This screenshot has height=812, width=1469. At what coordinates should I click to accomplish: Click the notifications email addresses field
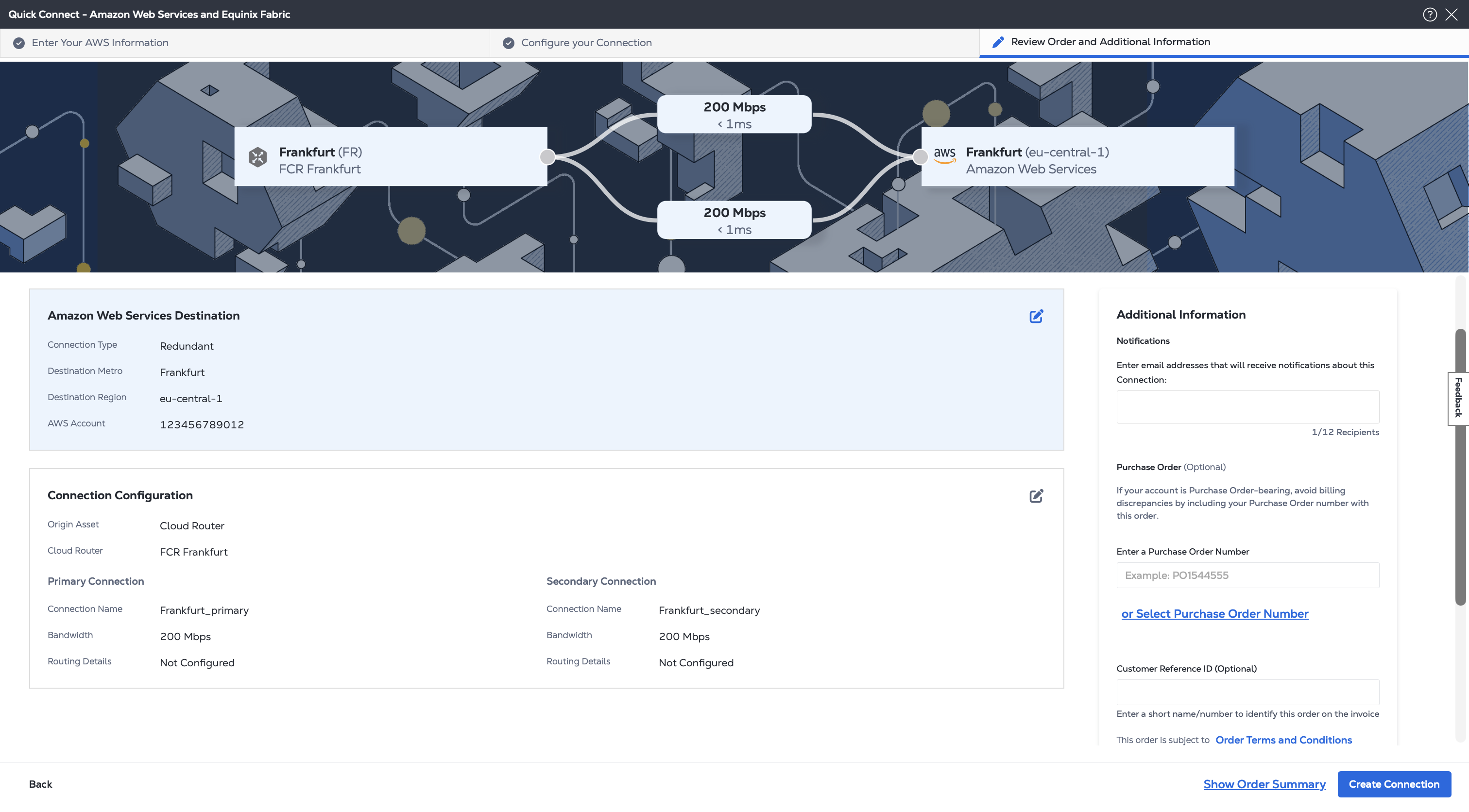pyautogui.click(x=1247, y=406)
